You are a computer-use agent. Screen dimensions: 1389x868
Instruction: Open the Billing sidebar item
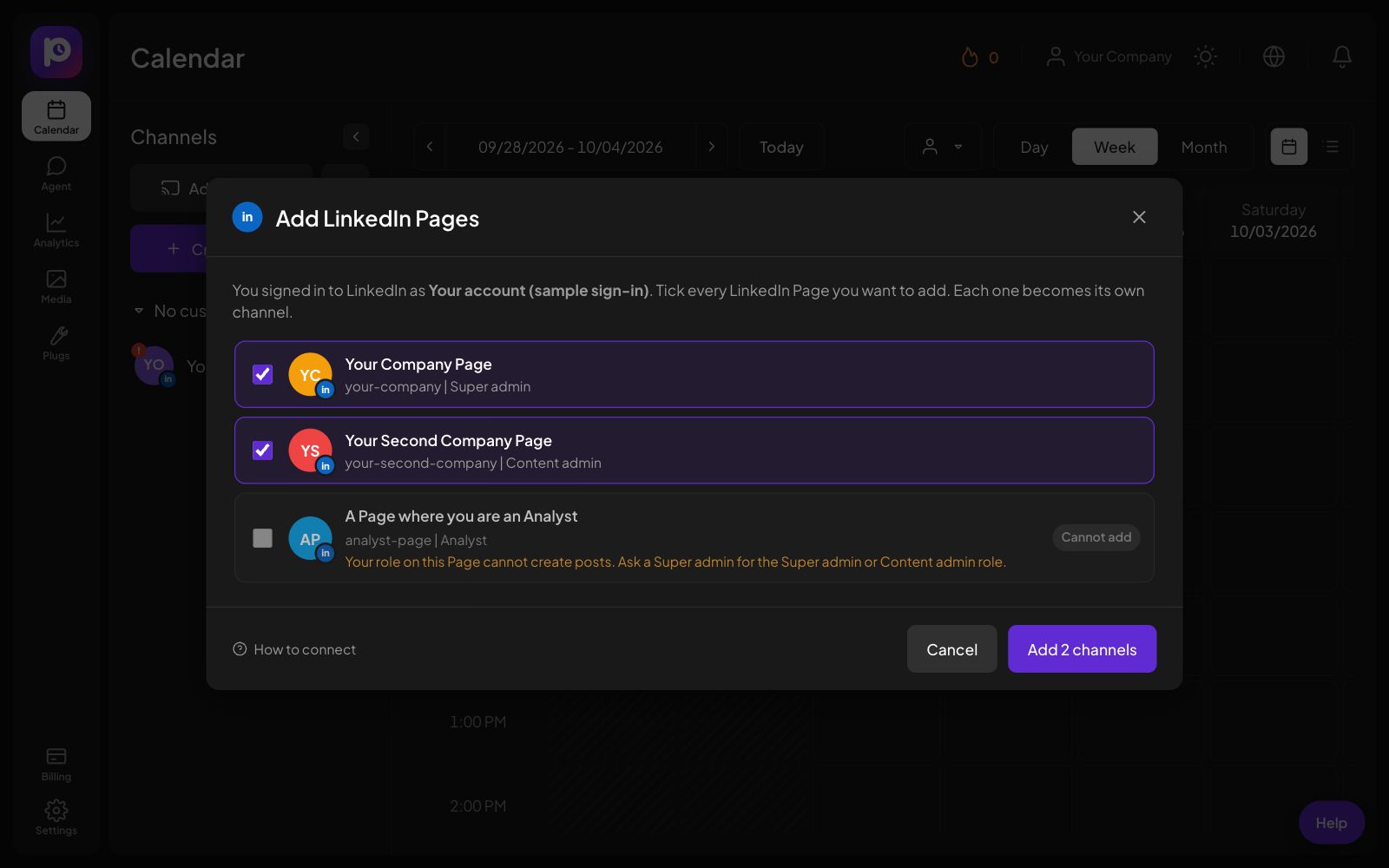point(56,764)
